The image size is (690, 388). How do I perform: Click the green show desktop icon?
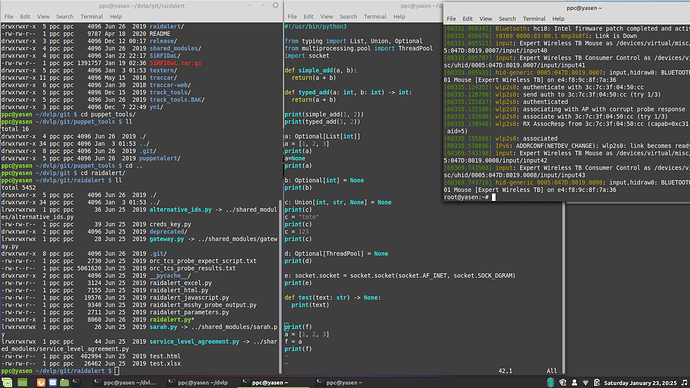click(22, 383)
